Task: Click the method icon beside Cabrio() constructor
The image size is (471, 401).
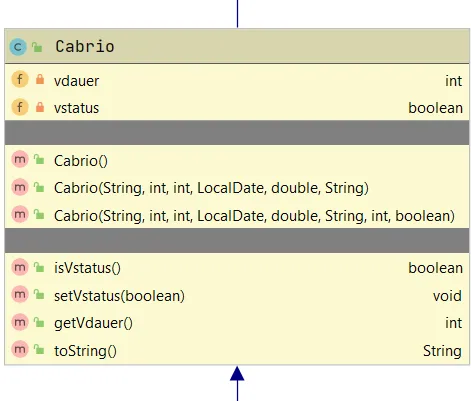Action: pos(20,160)
